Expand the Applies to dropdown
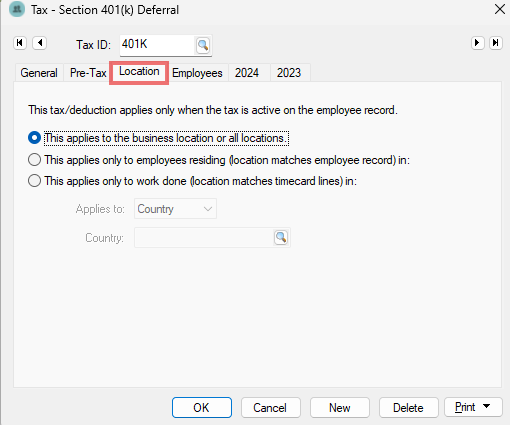The height and width of the screenshot is (425, 510). point(175,209)
